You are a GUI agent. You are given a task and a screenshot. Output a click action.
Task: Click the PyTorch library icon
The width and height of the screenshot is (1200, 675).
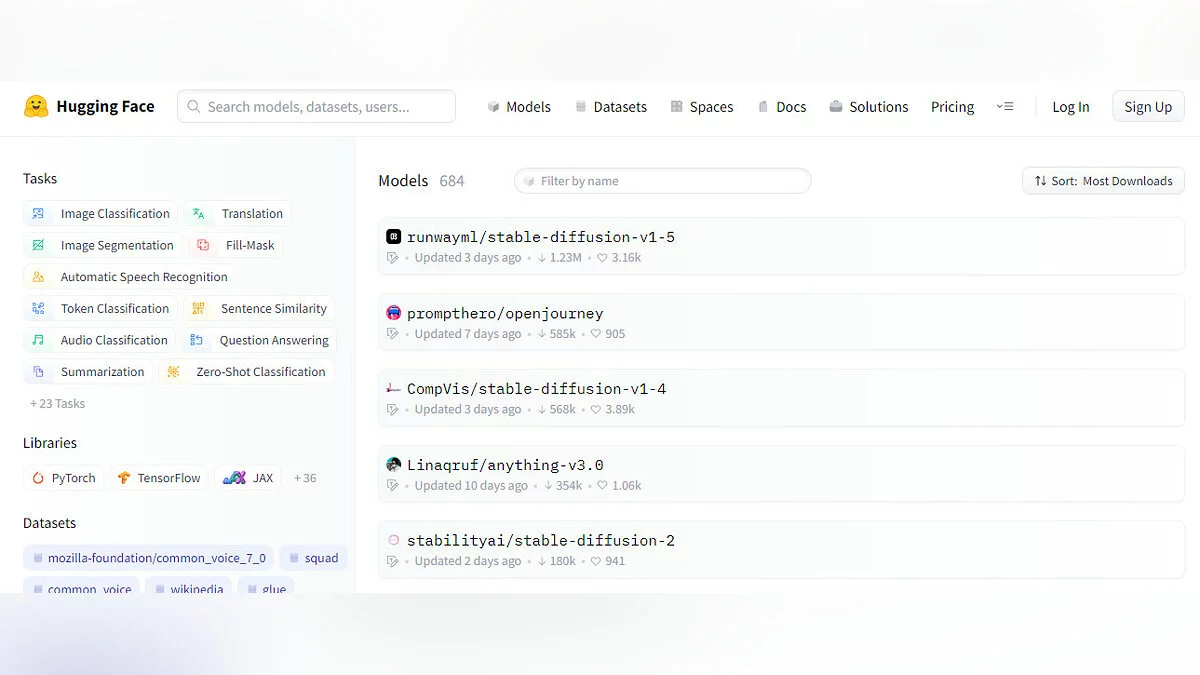pos(38,478)
